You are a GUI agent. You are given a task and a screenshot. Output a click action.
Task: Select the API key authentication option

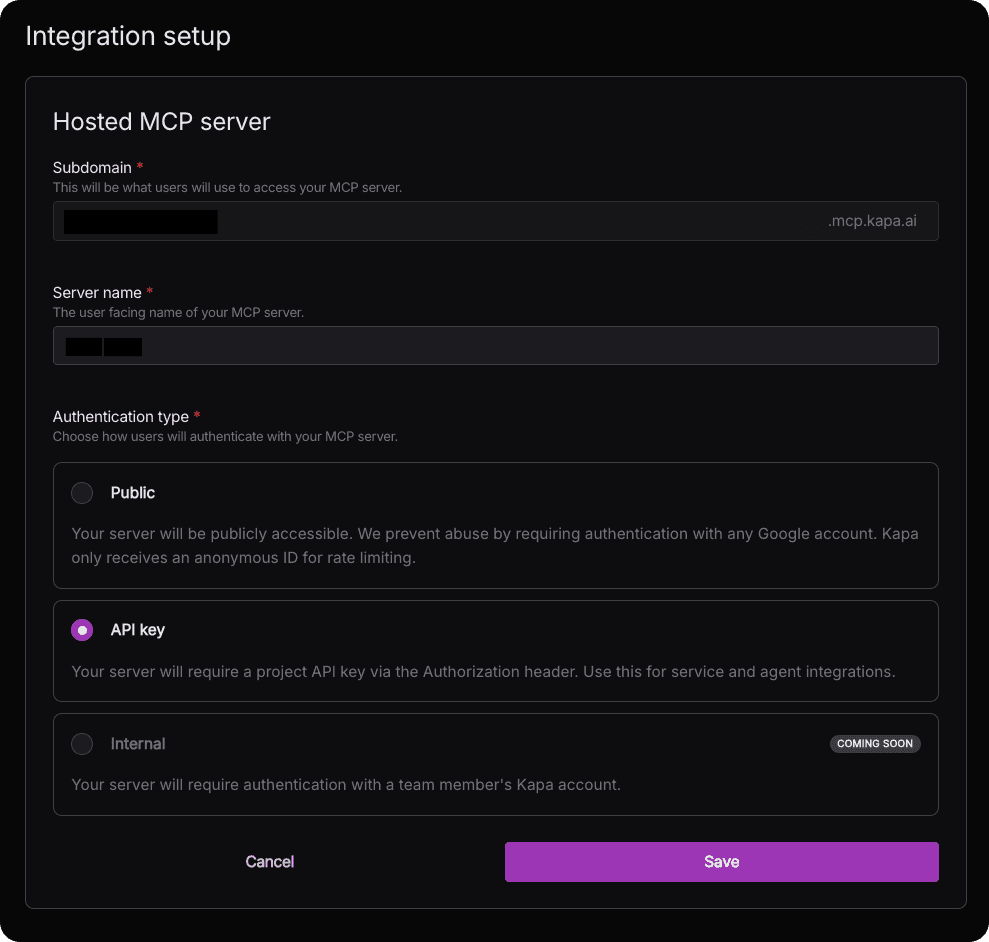[x=82, y=630]
